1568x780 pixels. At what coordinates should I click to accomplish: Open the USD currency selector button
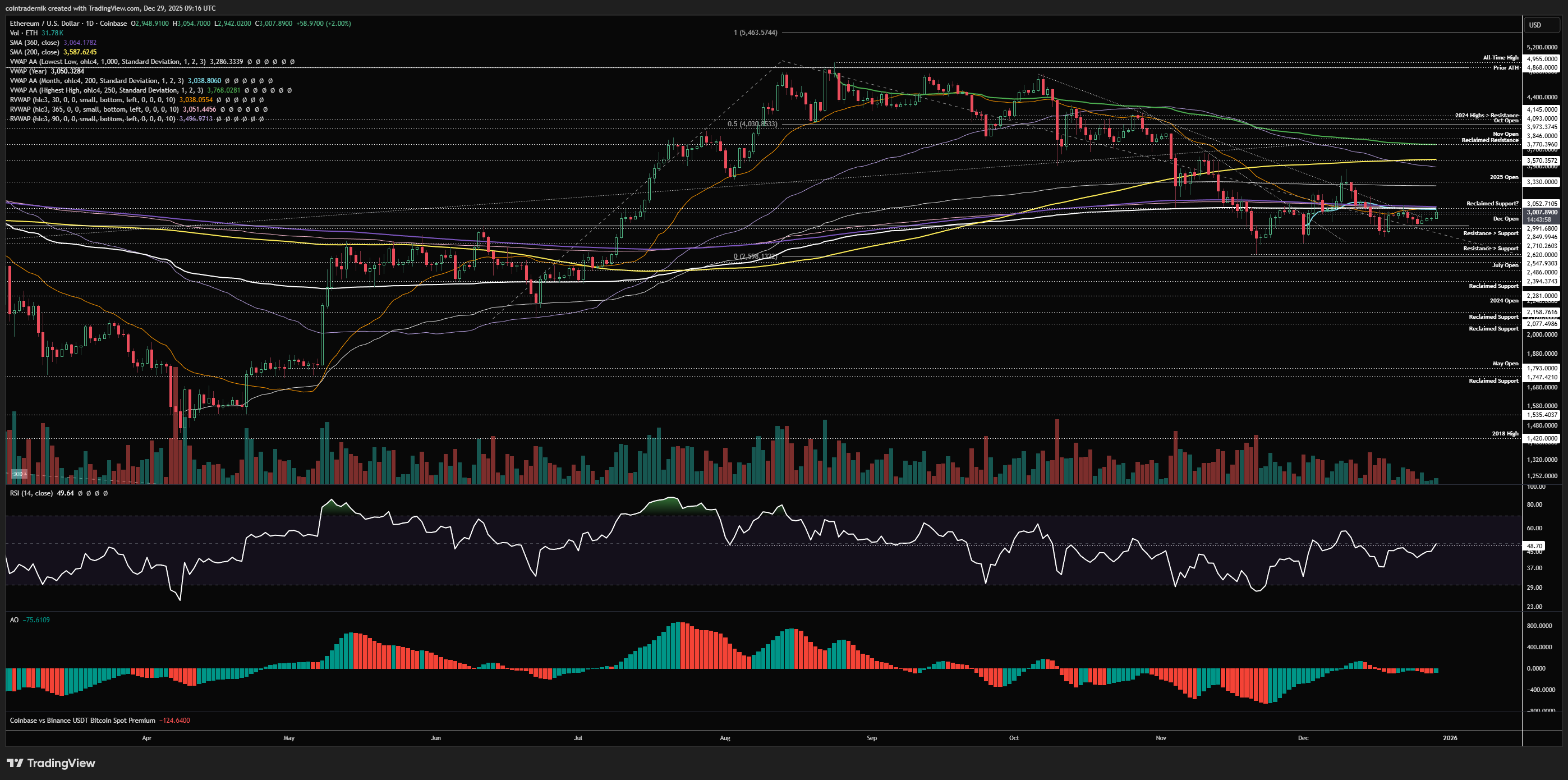1535,25
